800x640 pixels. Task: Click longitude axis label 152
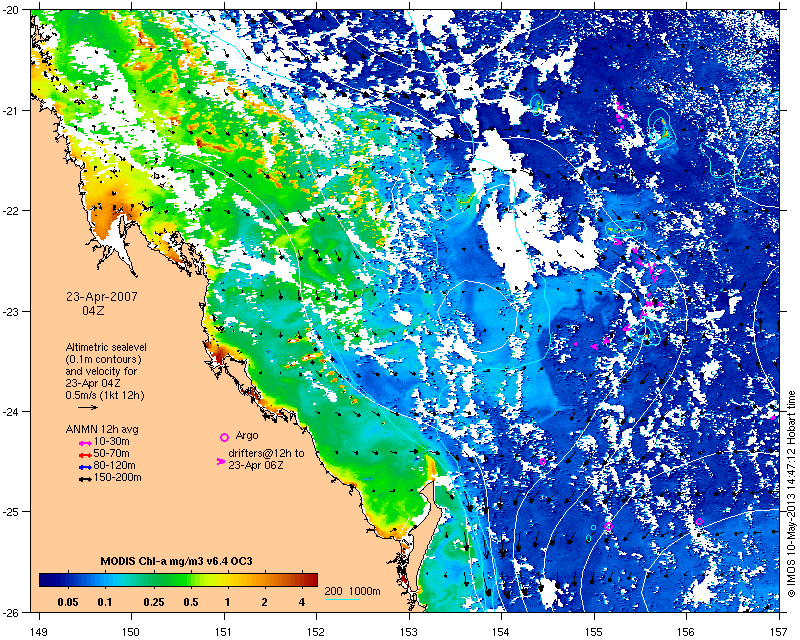click(317, 632)
